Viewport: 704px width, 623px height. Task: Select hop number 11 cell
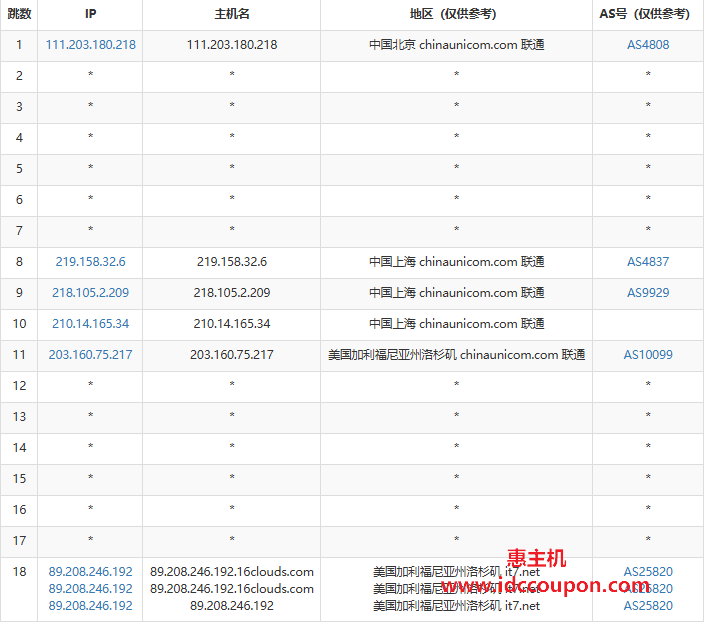(x=19, y=355)
